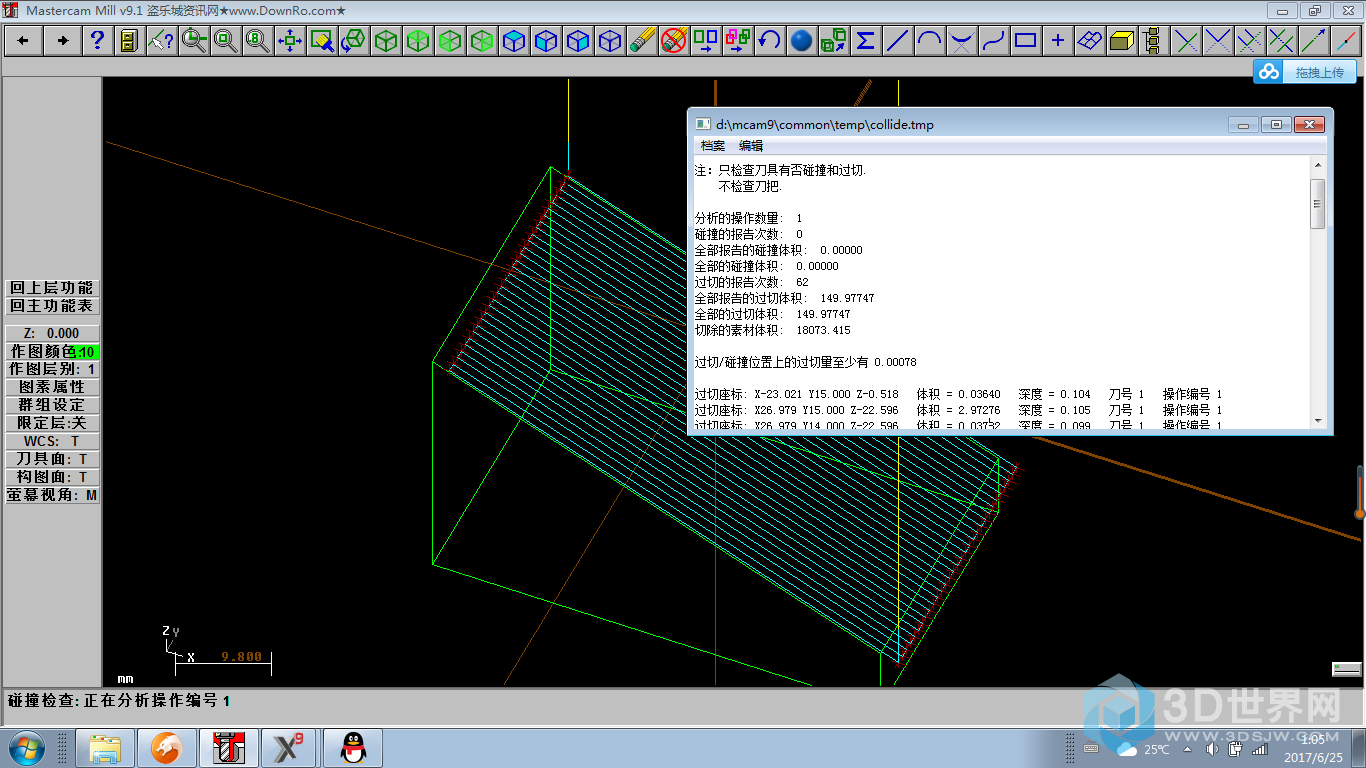This screenshot has width=1366, height=768.
Task: Click 回上层功能 menu button
Action: point(52,288)
